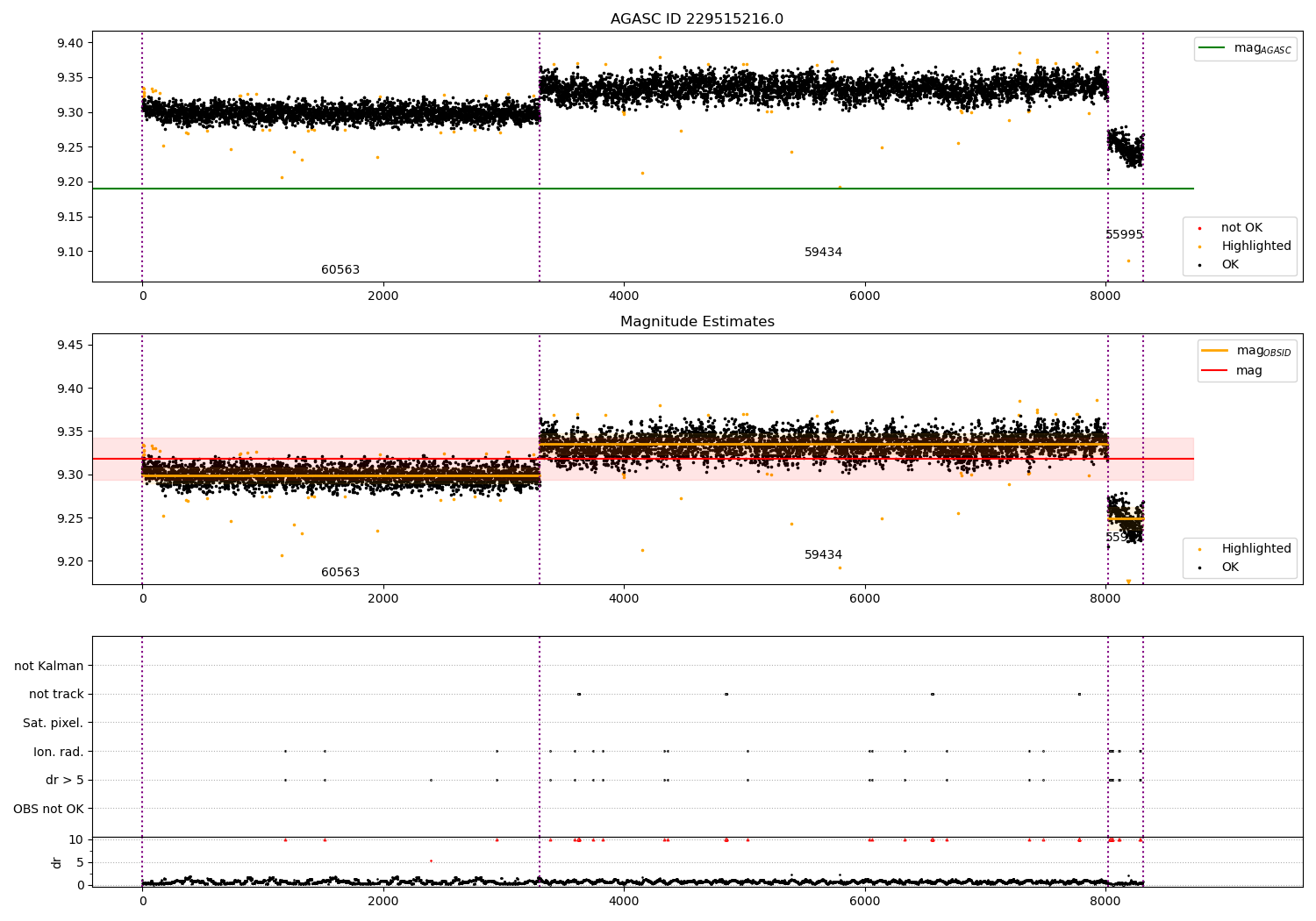Click the 9.20 y-tick on top plot
The image size is (1316, 921).
pyautogui.click(x=70, y=182)
